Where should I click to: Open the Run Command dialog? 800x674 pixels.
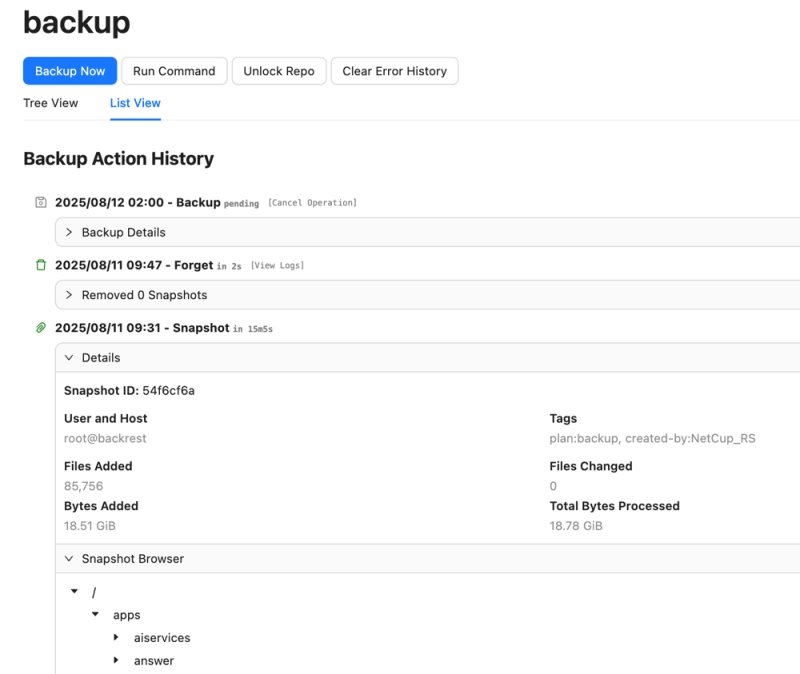(x=174, y=71)
